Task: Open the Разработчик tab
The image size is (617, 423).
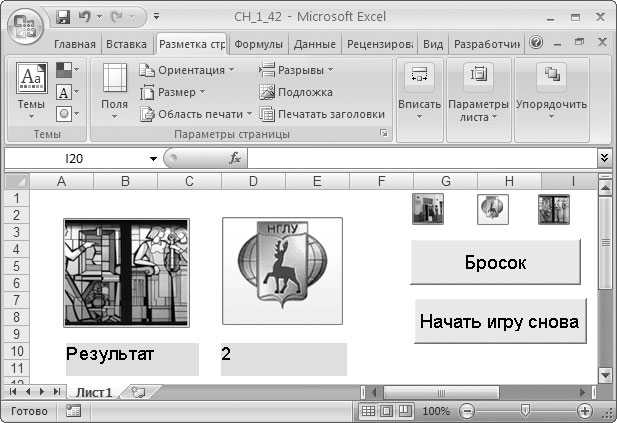Action: (487, 44)
